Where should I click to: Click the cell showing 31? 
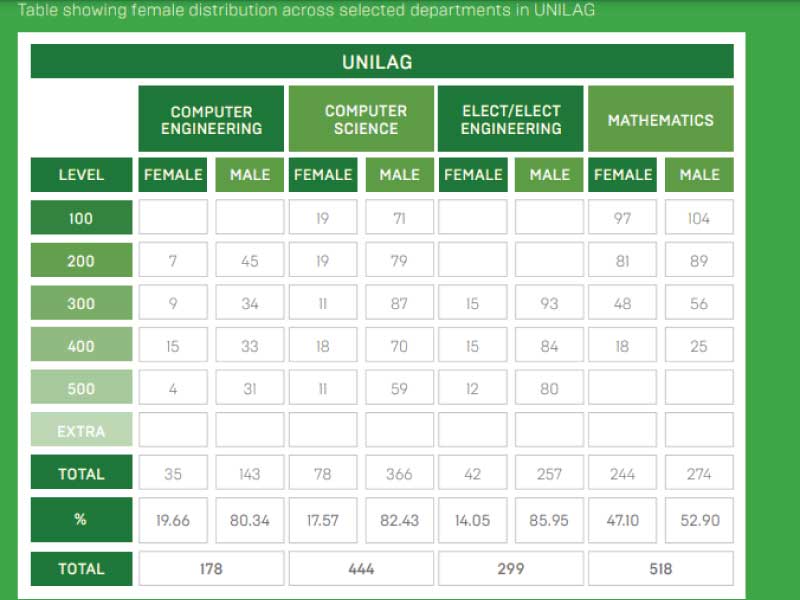(249, 387)
